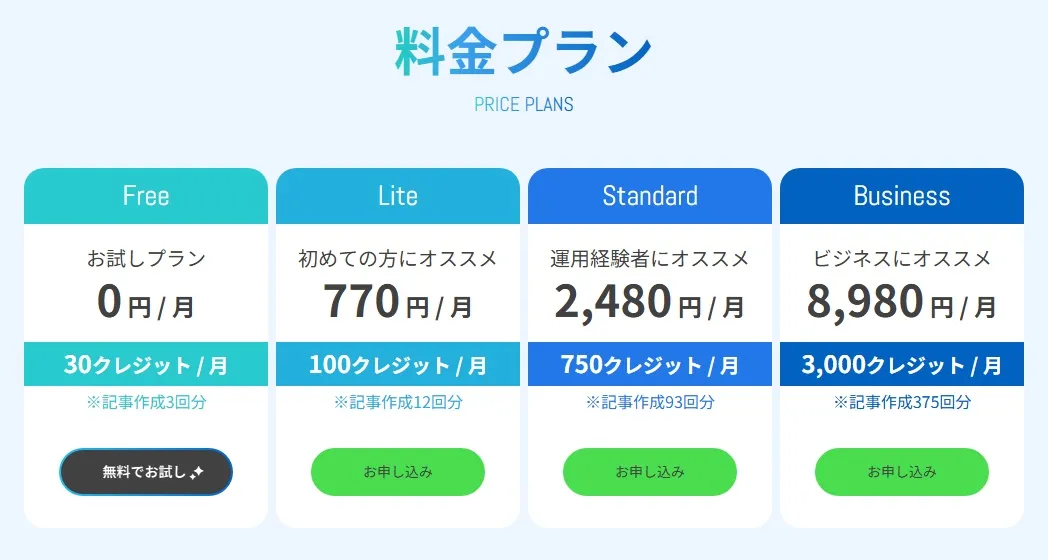This screenshot has height=560, width=1048.
Task: Click the 750クレジット / 月 banner
Action: pyautogui.click(x=650, y=364)
